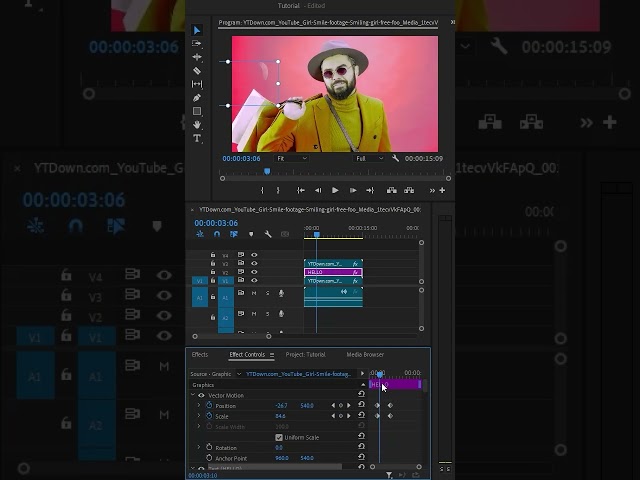
Task: Select the Selection tool arrow
Action: [x=197, y=30]
